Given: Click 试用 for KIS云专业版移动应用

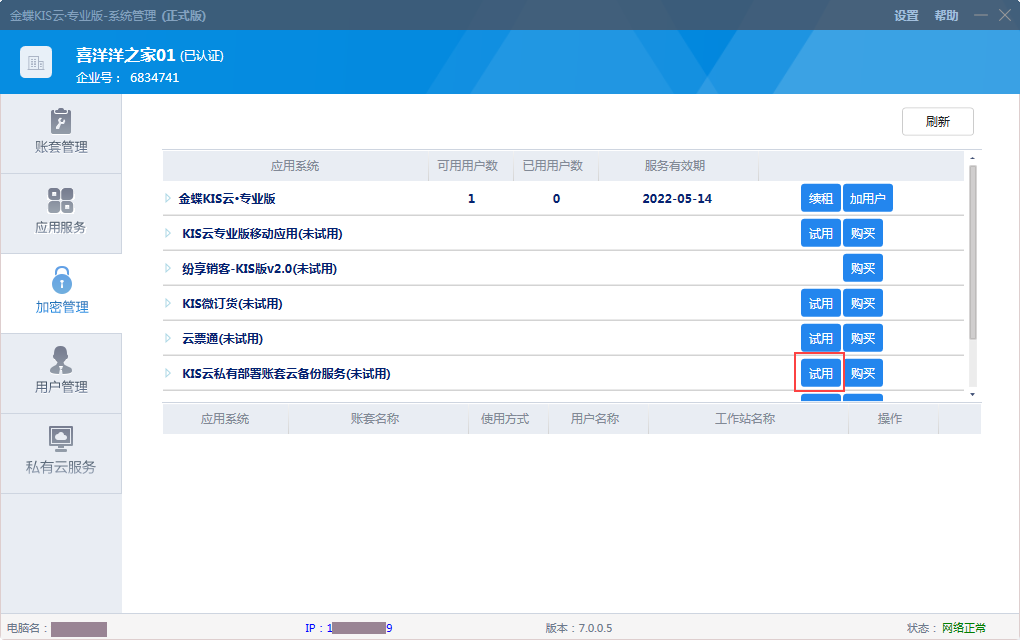Looking at the screenshot, I should click(820, 233).
